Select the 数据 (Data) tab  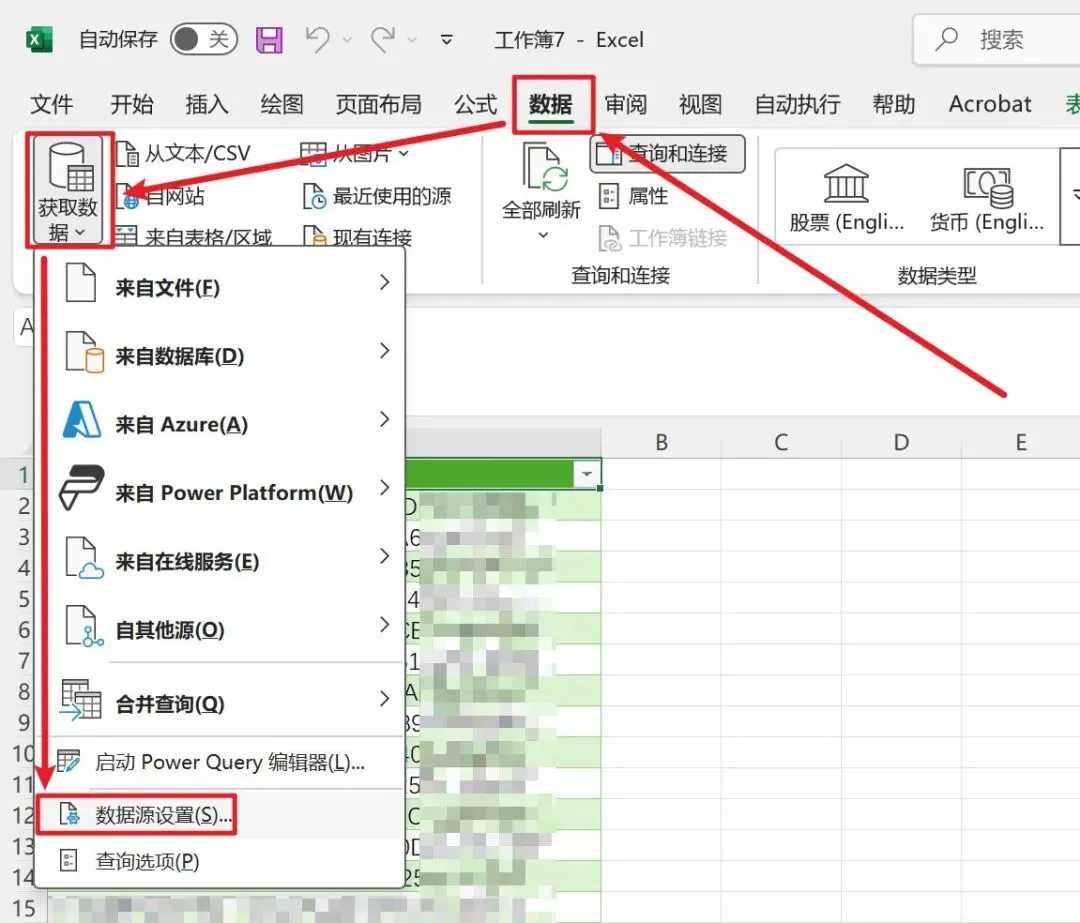click(550, 105)
